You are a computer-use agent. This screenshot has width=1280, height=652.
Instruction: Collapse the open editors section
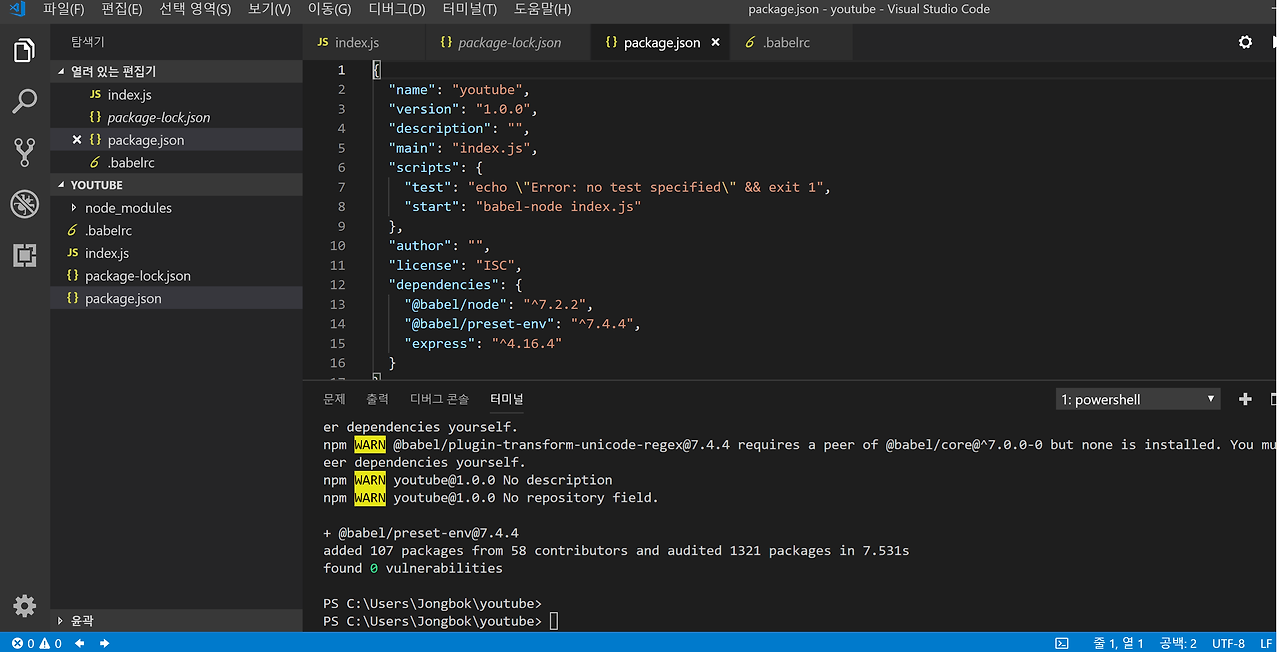[x=113, y=72]
